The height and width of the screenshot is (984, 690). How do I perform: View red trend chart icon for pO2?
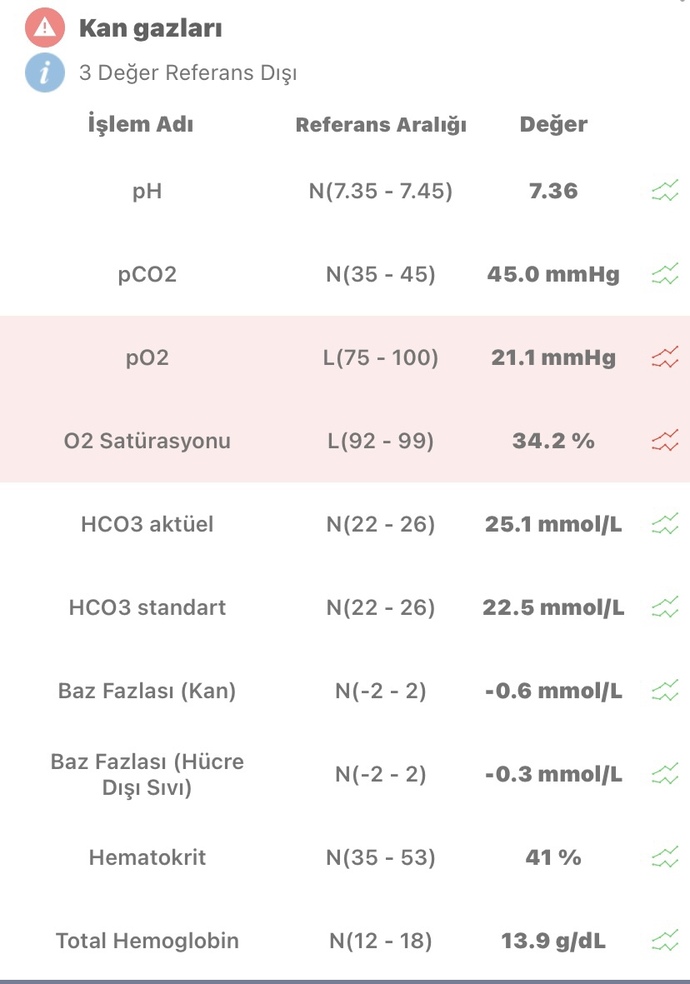pos(665,357)
